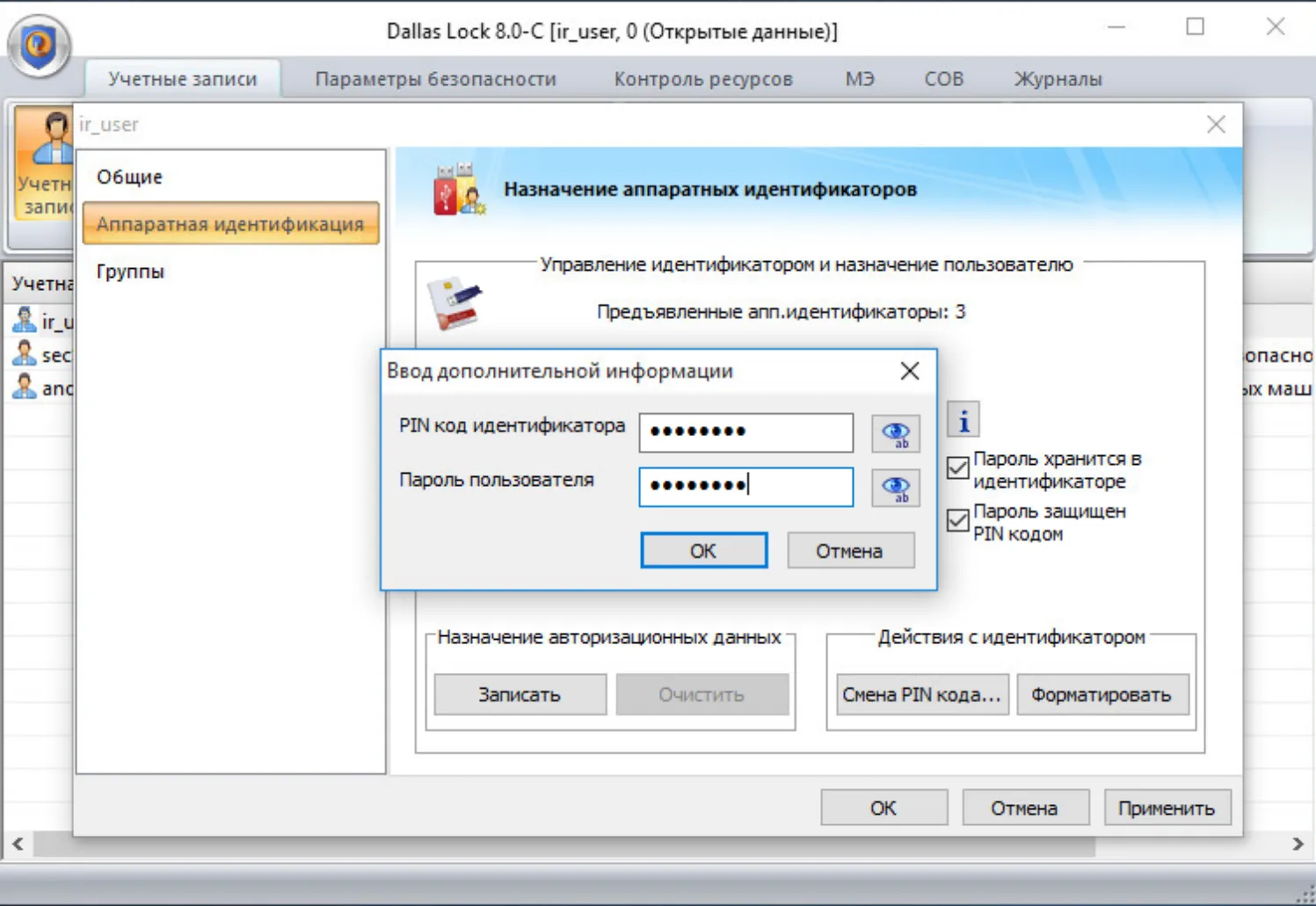Maximize the Dallas Lock window
This screenshot has height=906, width=1316.
click(x=1196, y=27)
